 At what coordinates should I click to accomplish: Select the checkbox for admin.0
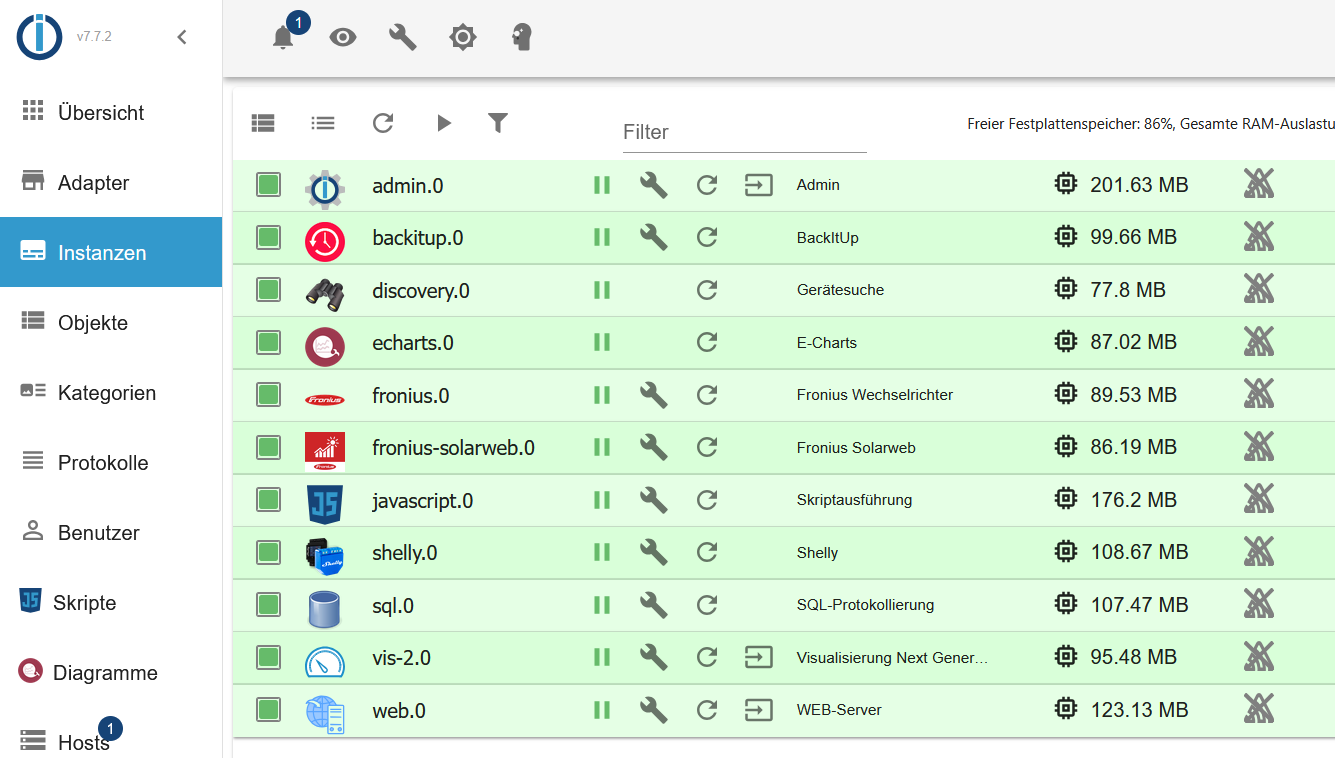268,185
